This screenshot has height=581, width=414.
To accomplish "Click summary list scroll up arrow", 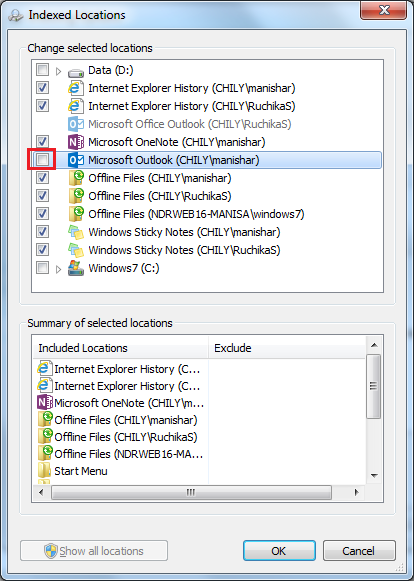I will click(374, 345).
